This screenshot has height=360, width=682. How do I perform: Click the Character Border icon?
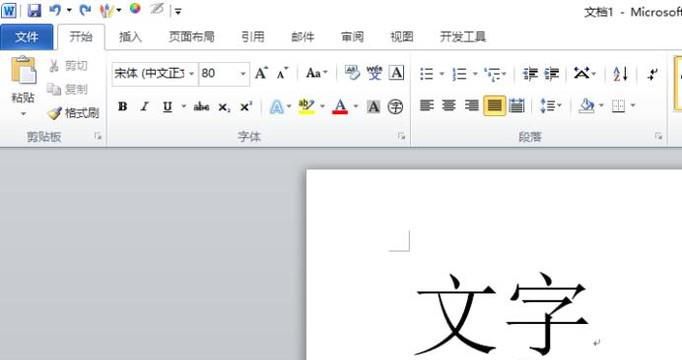pyautogui.click(x=396, y=73)
